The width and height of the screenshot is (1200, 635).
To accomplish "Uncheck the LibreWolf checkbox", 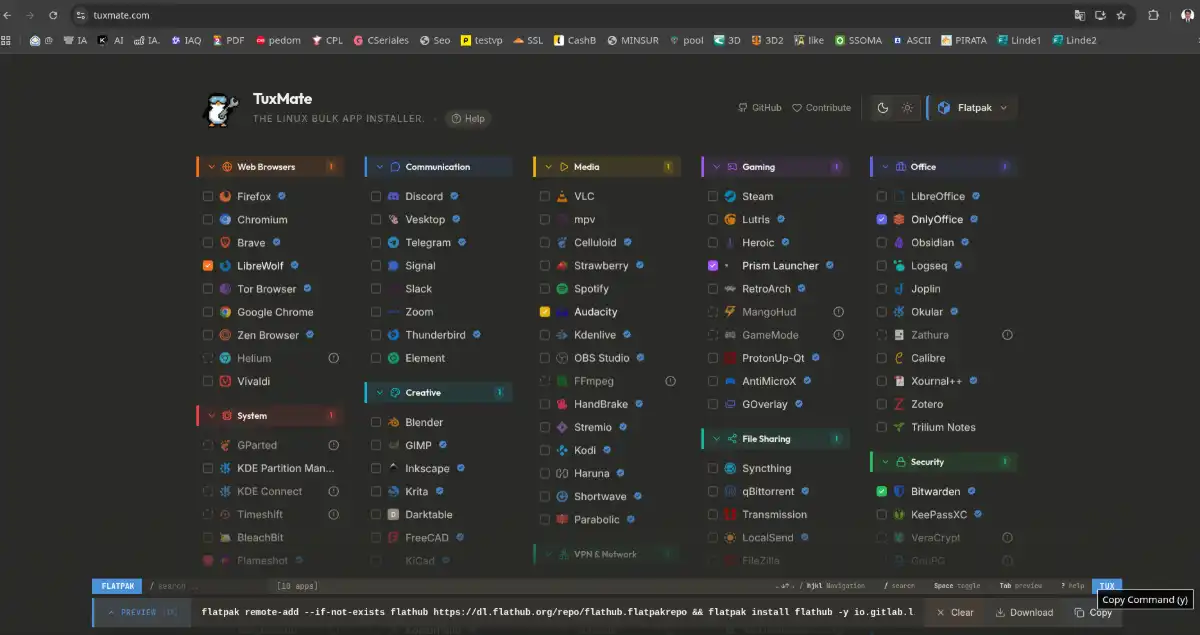I will click(x=208, y=266).
